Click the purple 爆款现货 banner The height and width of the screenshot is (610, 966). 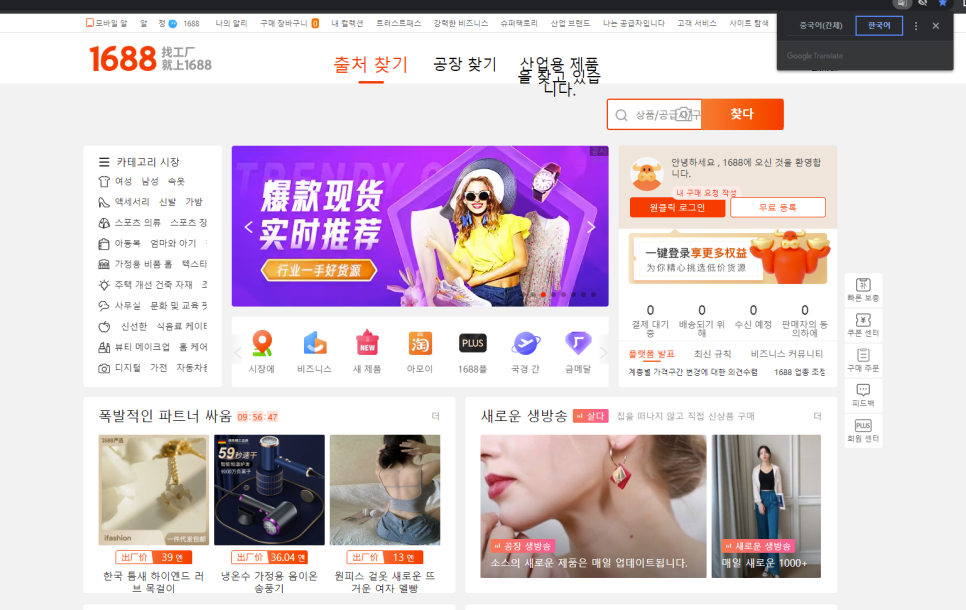point(420,226)
